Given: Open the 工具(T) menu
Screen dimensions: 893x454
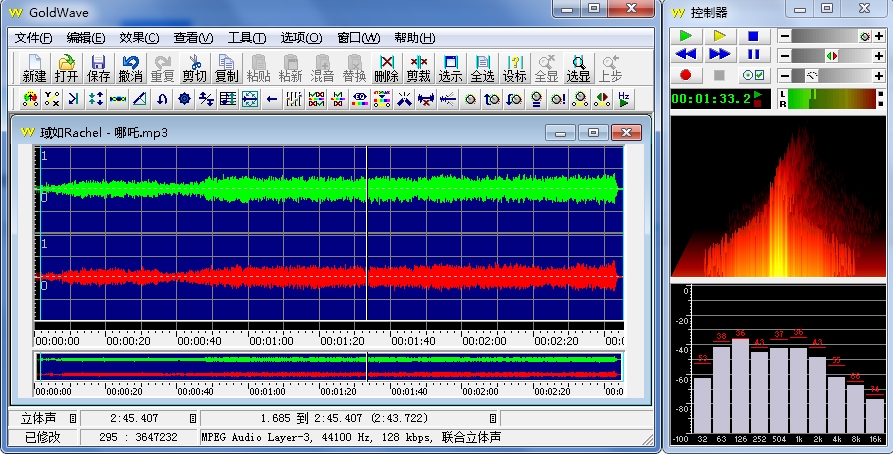Looking at the screenshot, I should point(247,38).
